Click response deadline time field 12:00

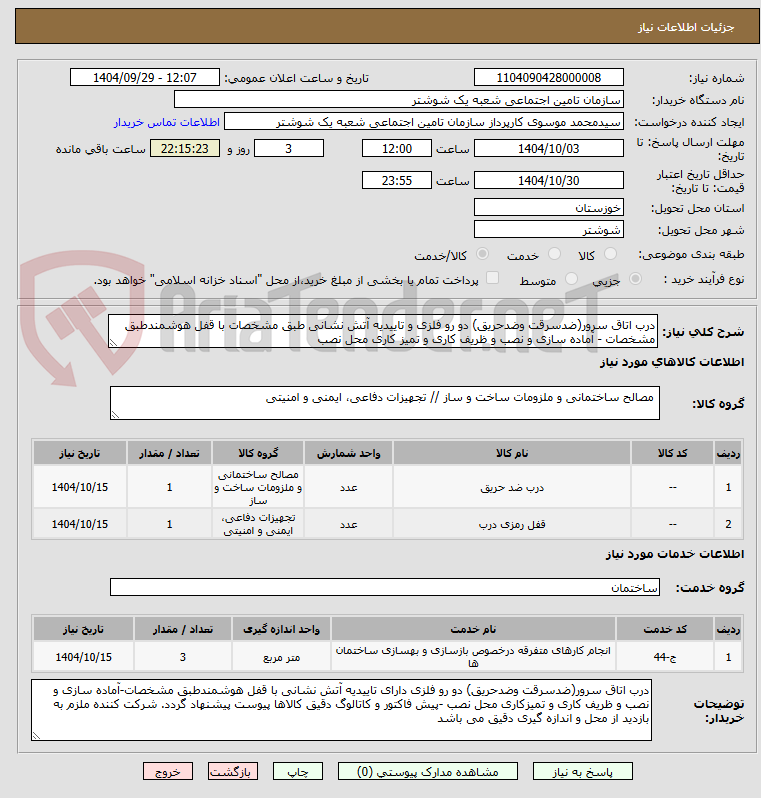click(397, 149)
